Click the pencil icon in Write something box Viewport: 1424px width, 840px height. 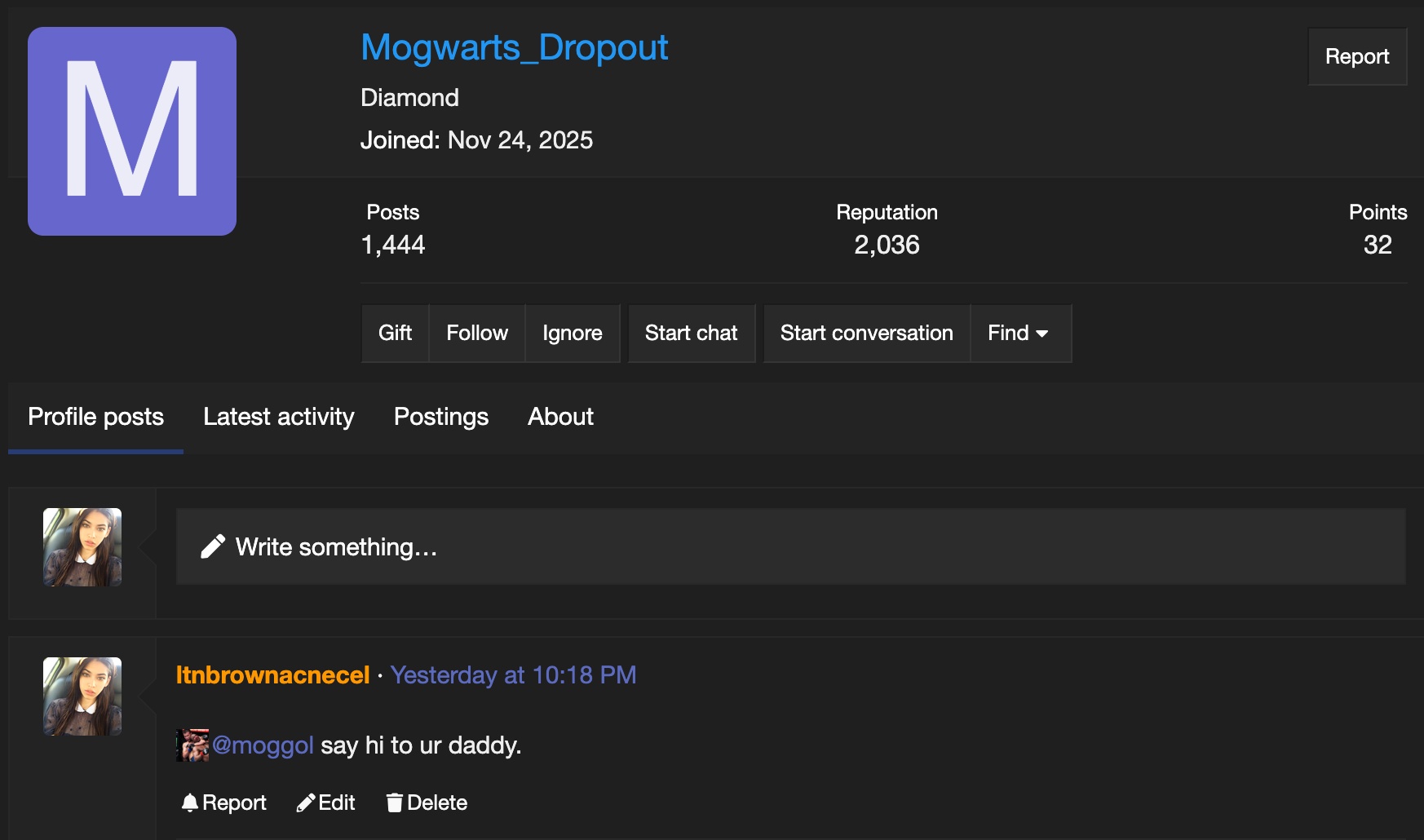click(213, 546)
